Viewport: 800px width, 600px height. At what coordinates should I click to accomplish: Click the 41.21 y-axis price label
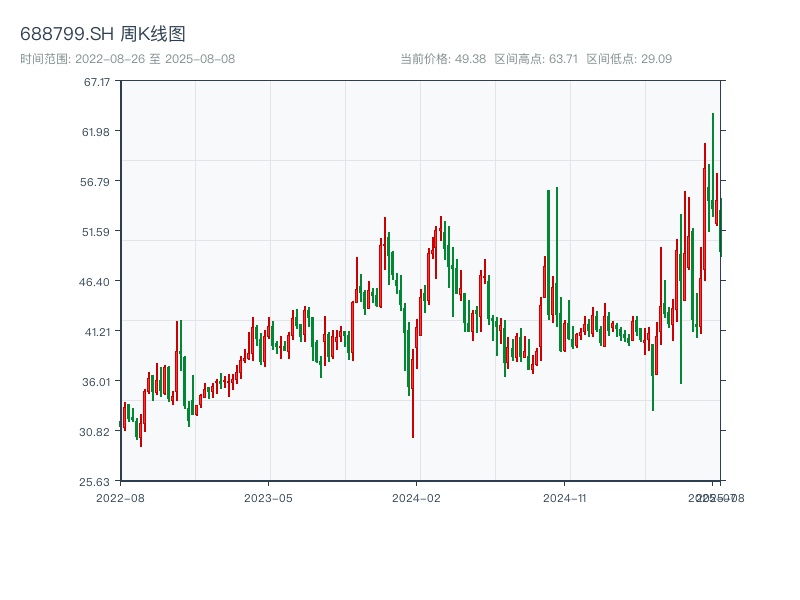tap(97, 332)
